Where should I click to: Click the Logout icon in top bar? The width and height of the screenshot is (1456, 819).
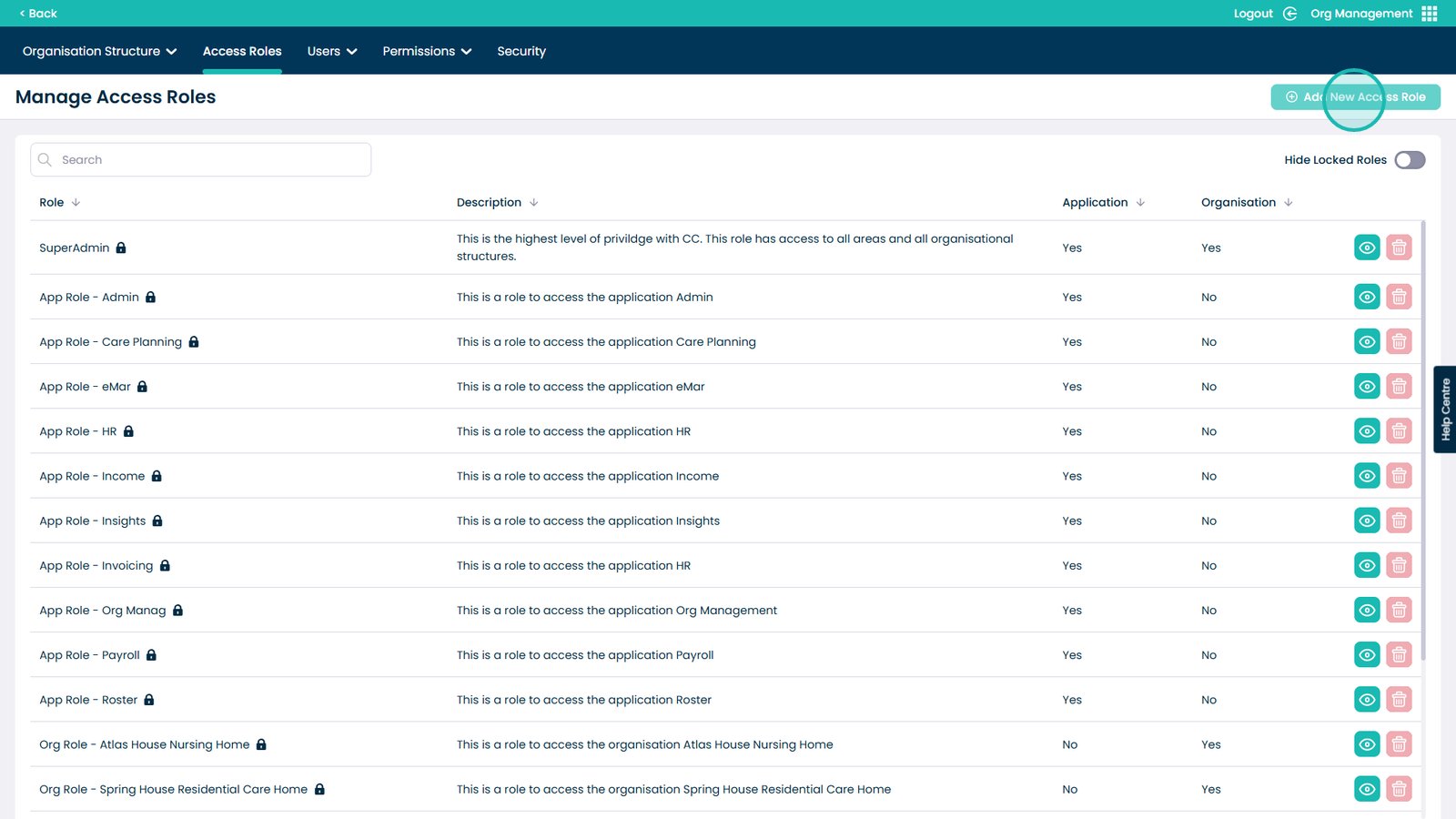1289,14
